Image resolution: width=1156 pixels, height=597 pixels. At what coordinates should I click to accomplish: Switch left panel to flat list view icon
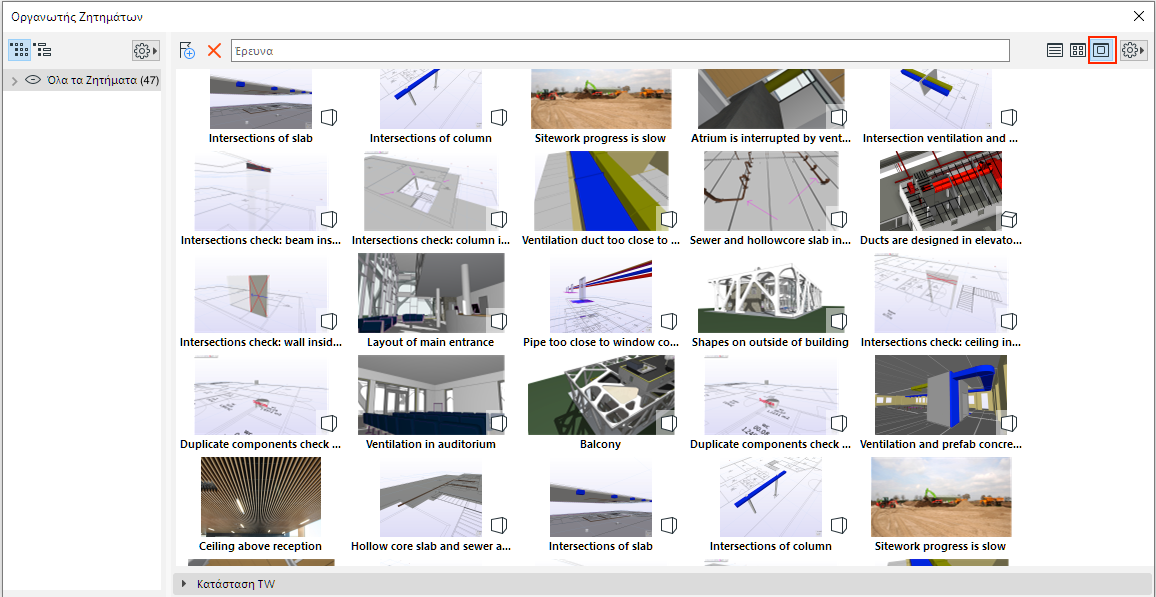click(20, 50)
